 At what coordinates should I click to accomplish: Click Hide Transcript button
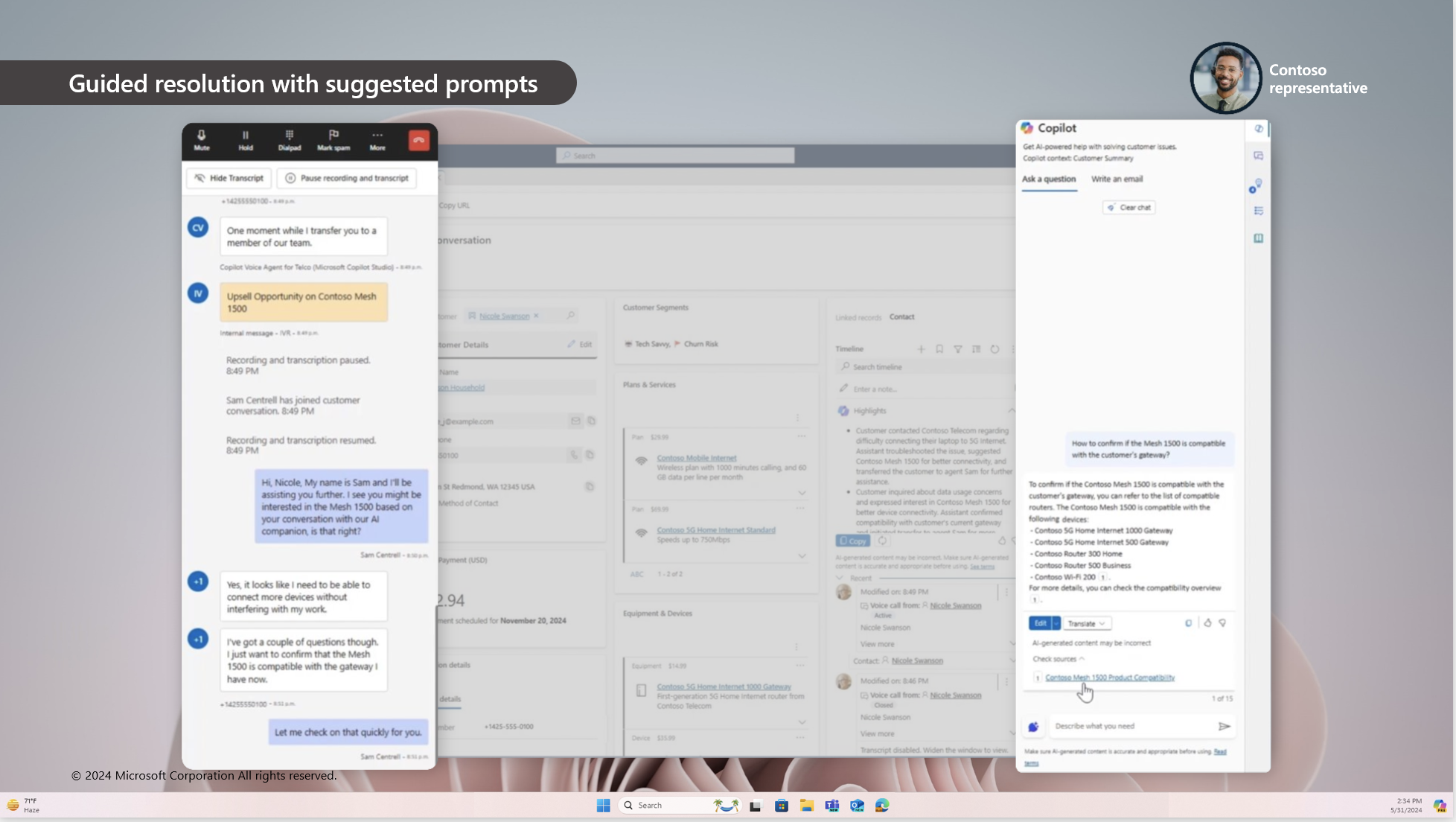tap(229, 178)
